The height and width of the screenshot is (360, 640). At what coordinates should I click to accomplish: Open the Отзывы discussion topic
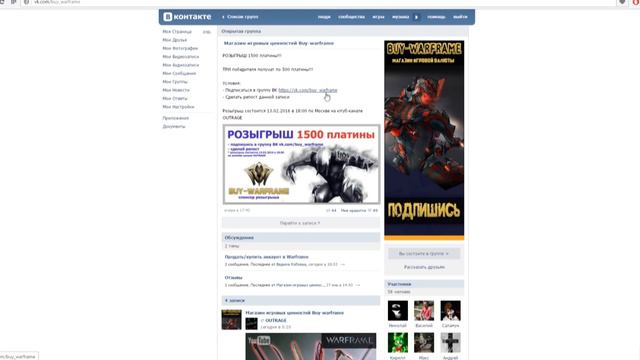tap(233, 278)
